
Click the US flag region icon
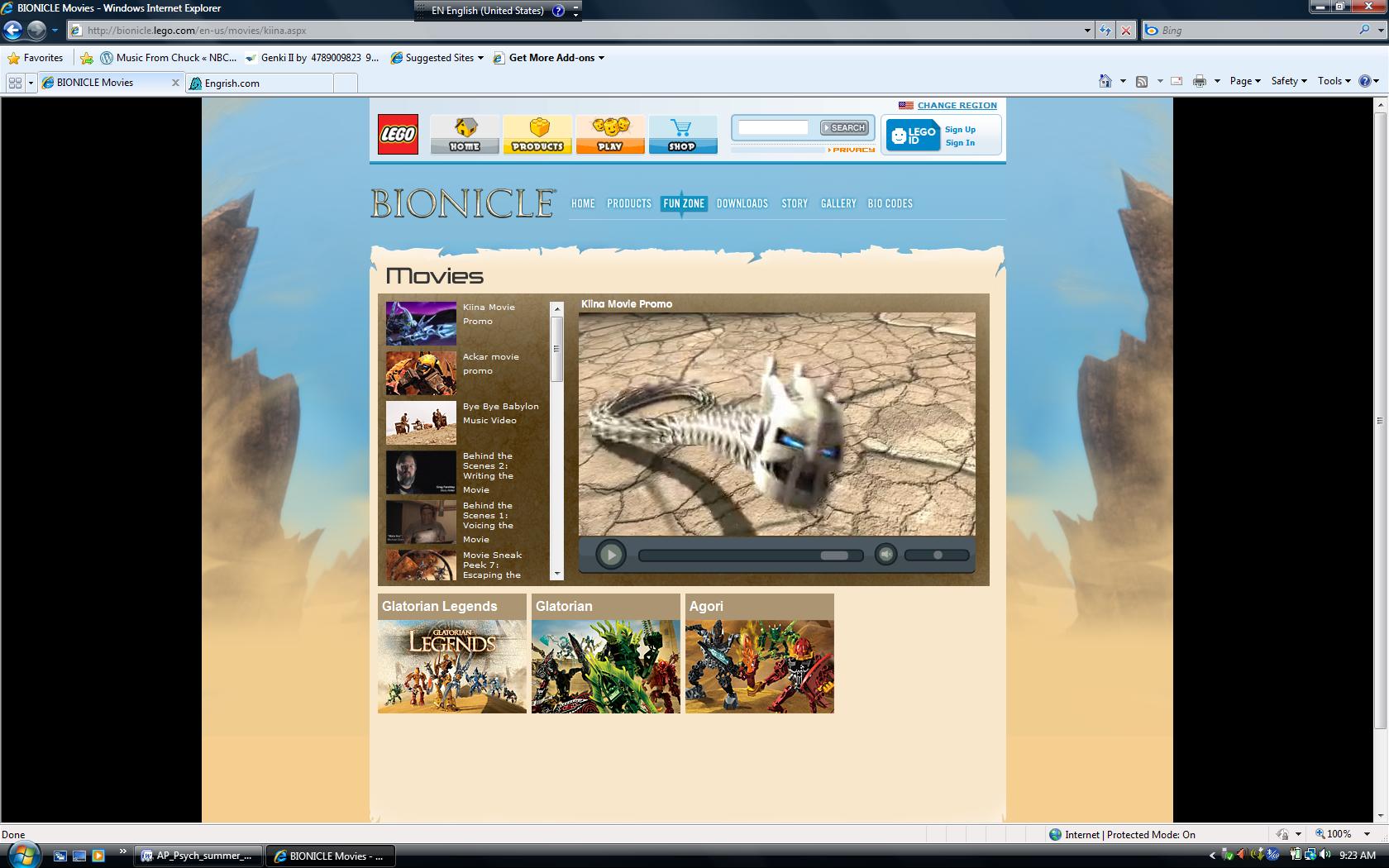click(906, 106)
